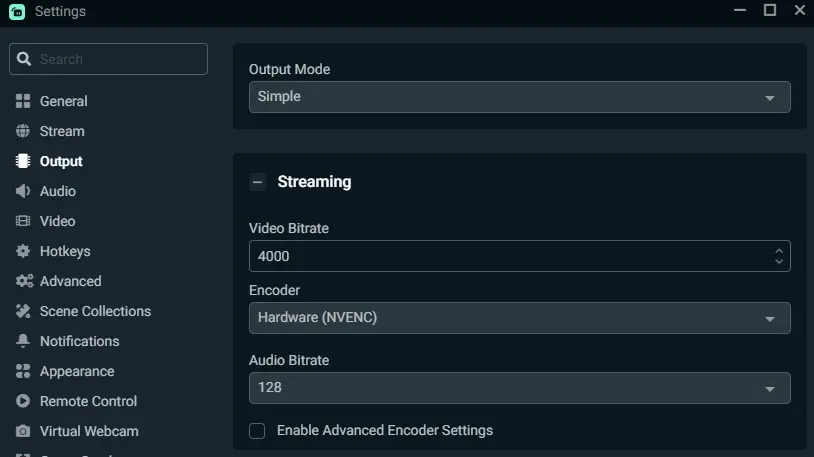Click the Settings window title text
This screenshot has height=457, width=814.
coord(60,11)
